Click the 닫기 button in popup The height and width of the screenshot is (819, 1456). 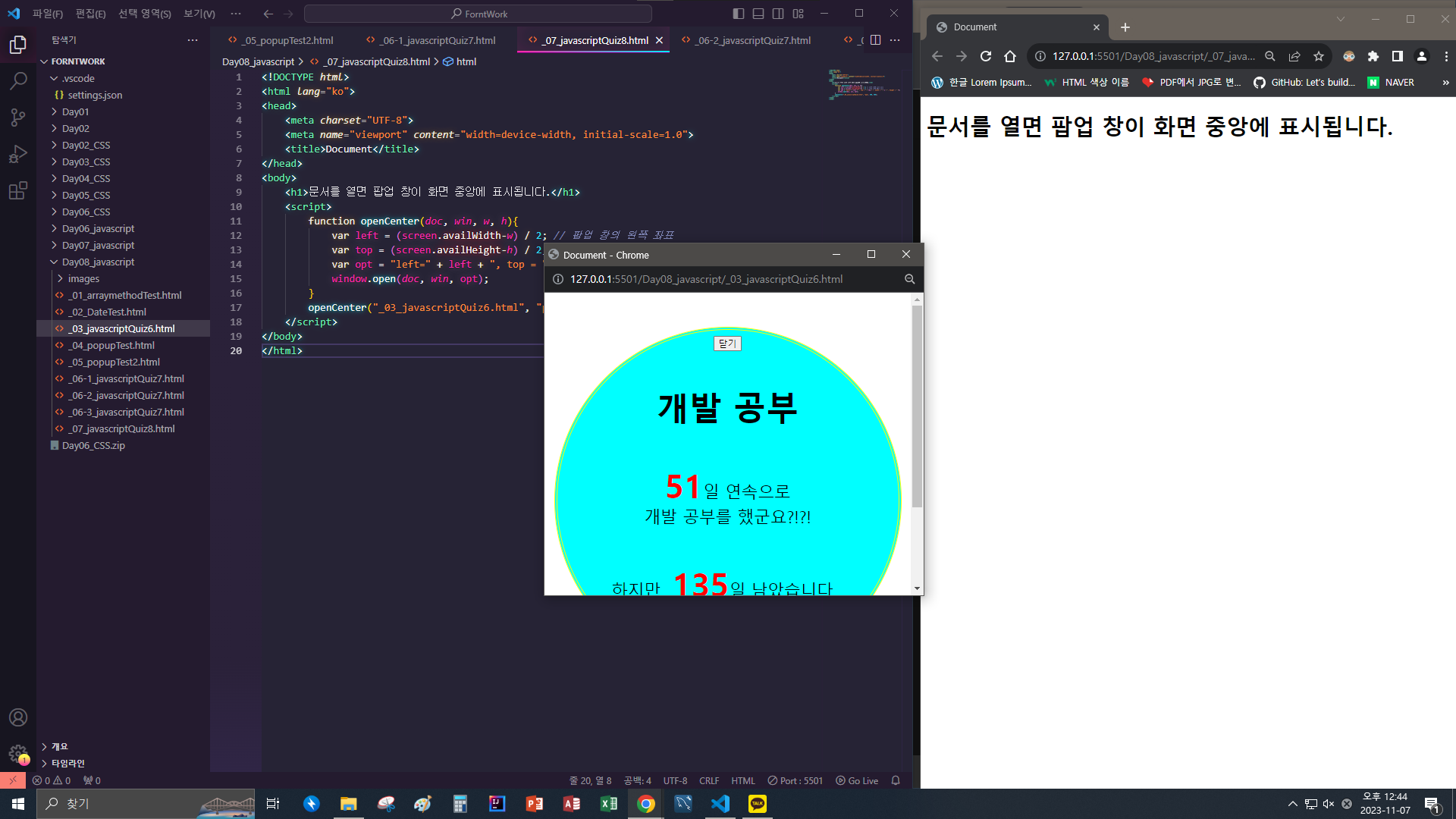727,344
